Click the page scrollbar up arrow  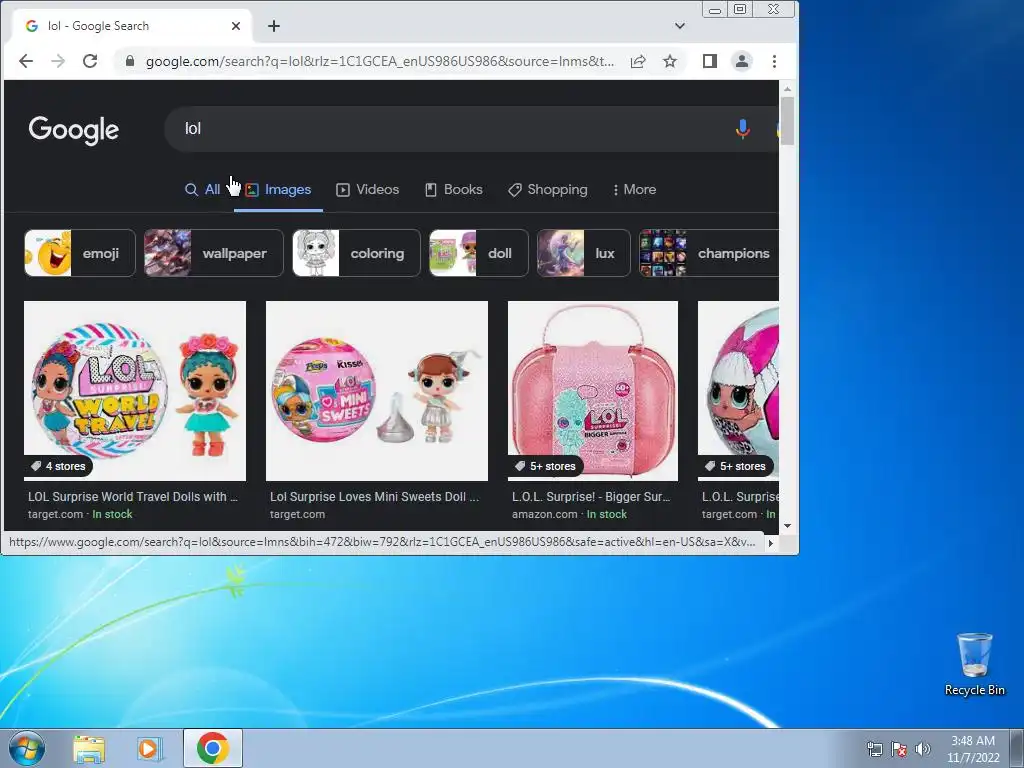point(787,88)
